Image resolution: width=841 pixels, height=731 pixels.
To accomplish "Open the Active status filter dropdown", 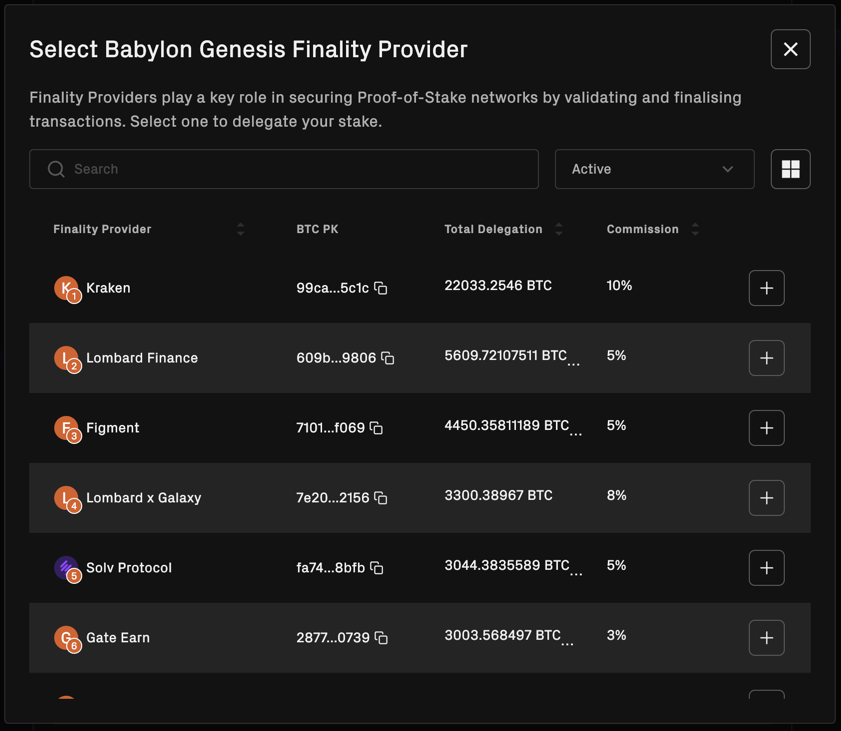I will pos(654,169).
